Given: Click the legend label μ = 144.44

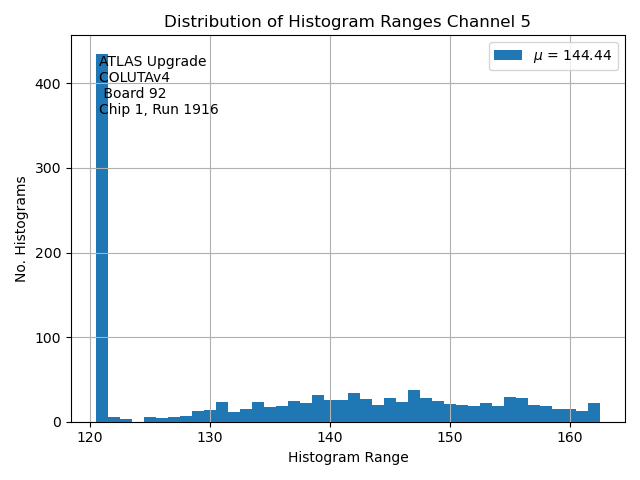Looking at the screenshot, I should pos(571,56).
